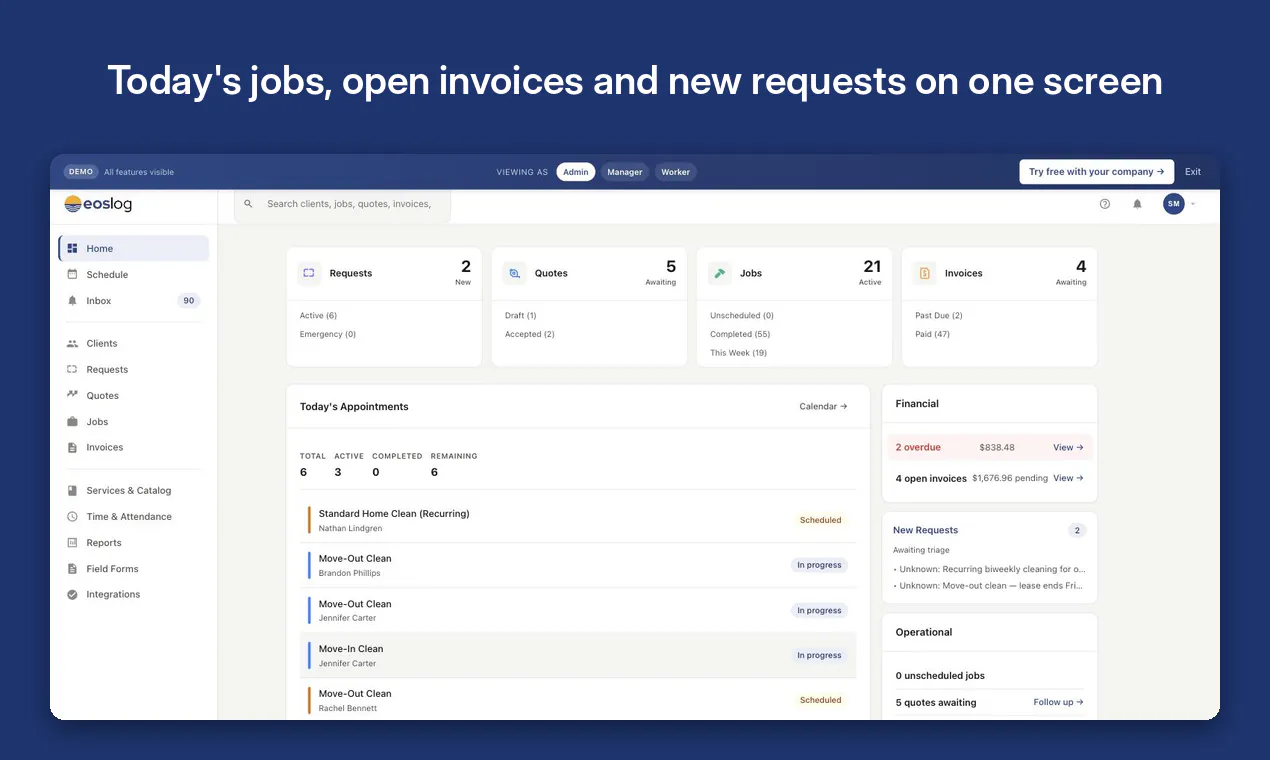Viewport: 1270px width, 760px height.
Task: Click the Quotes card icon
Action: (x=514, y=273)
